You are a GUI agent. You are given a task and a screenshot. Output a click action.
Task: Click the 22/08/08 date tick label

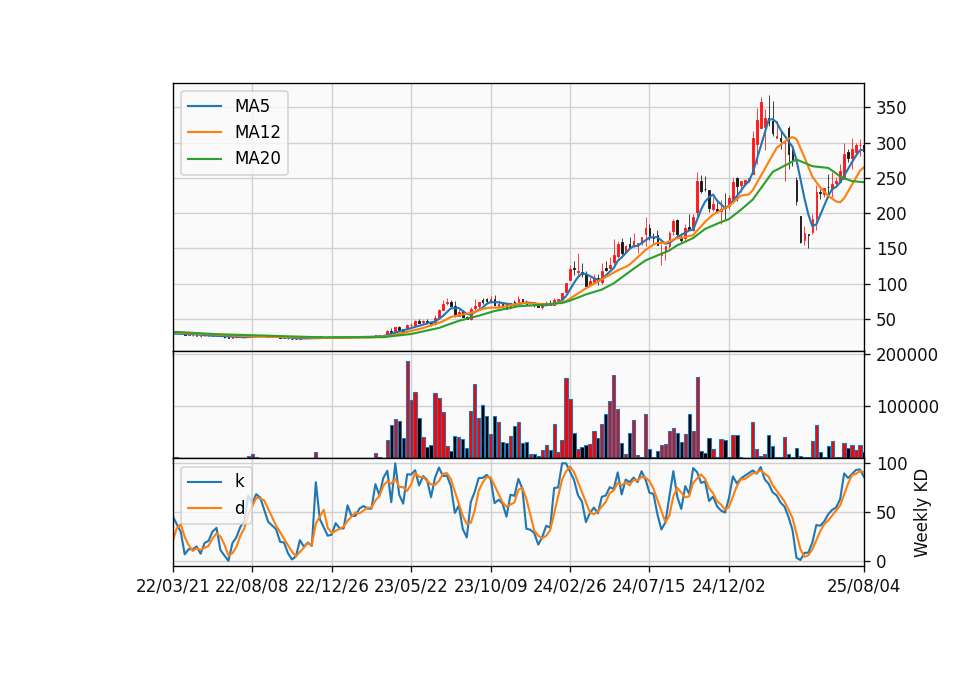252,586
